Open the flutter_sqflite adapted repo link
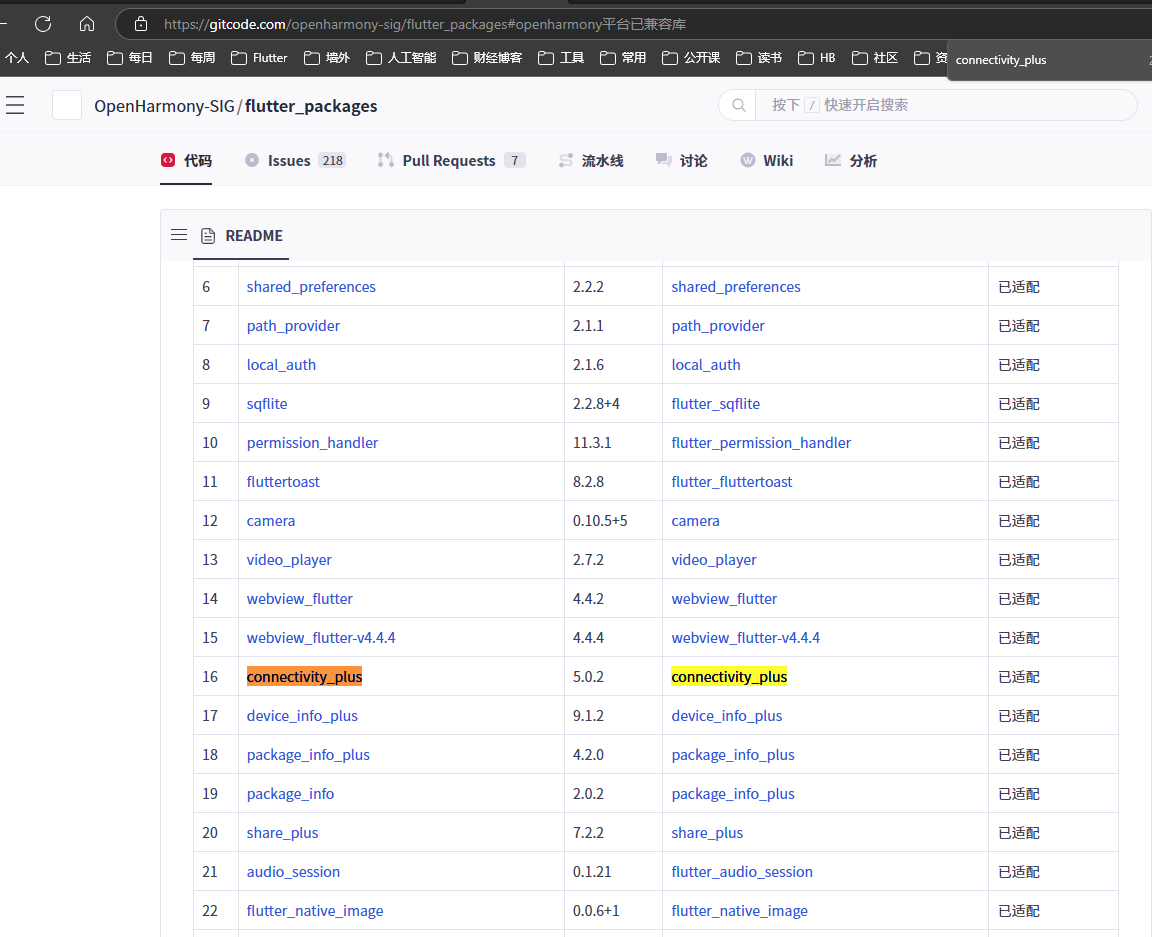 click(x=716, y=403)
